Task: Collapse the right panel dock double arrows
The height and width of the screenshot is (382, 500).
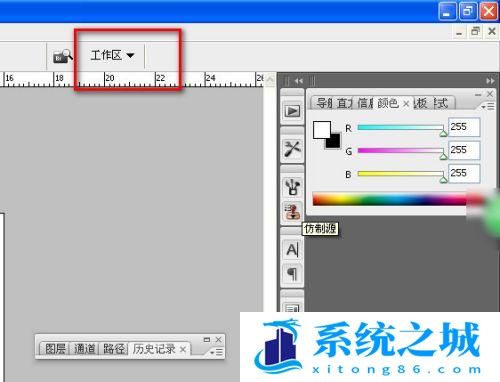Action: point(490,81)
